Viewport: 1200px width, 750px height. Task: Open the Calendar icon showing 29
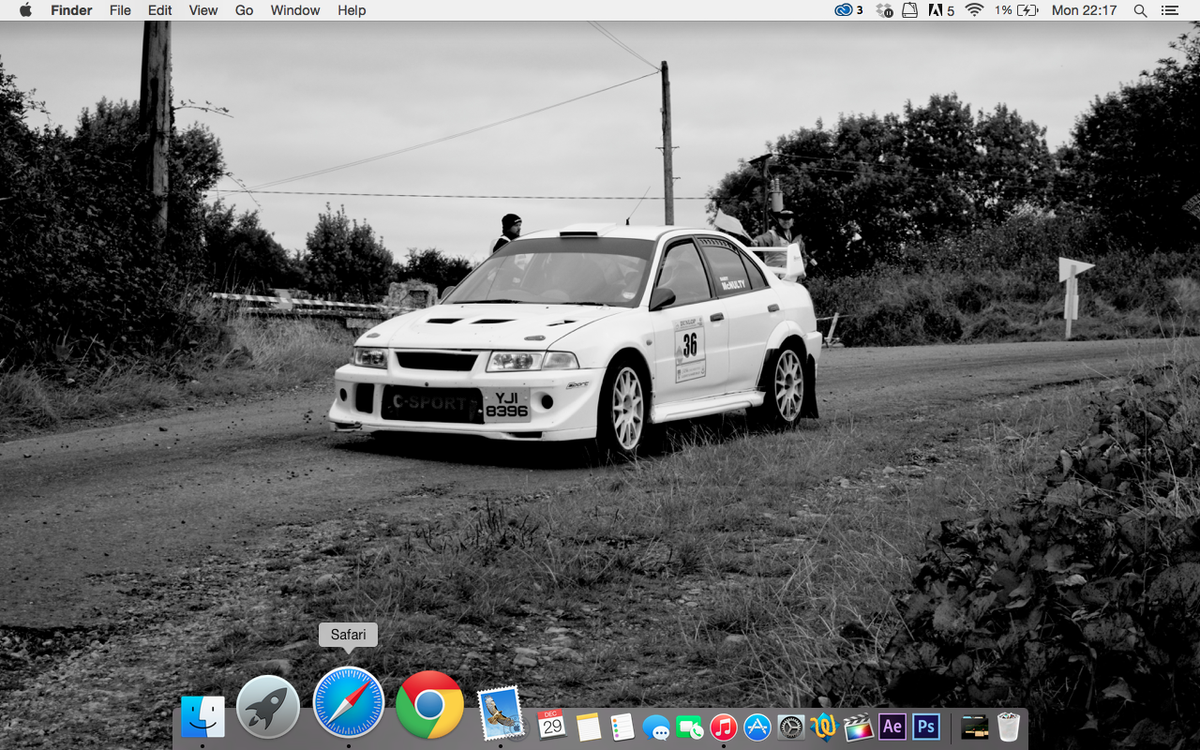coord(552,725)
